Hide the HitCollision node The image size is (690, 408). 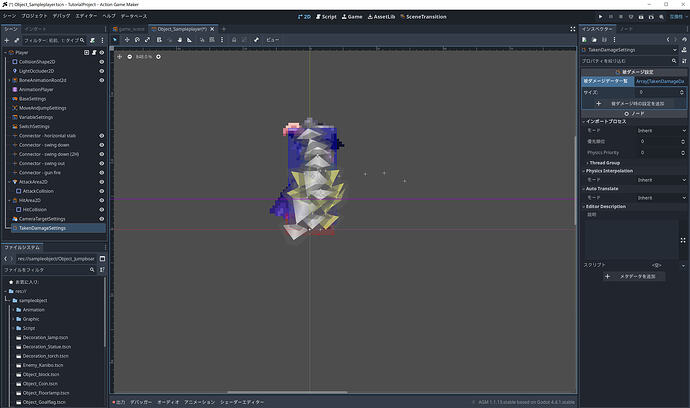click(102, 210)
